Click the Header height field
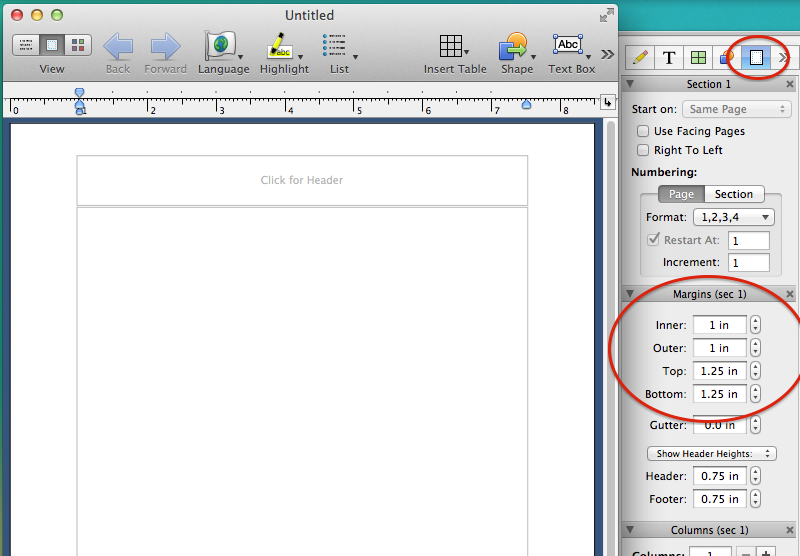Image resolution: width=800 pixels, height=556 pixels. point(719,476)
